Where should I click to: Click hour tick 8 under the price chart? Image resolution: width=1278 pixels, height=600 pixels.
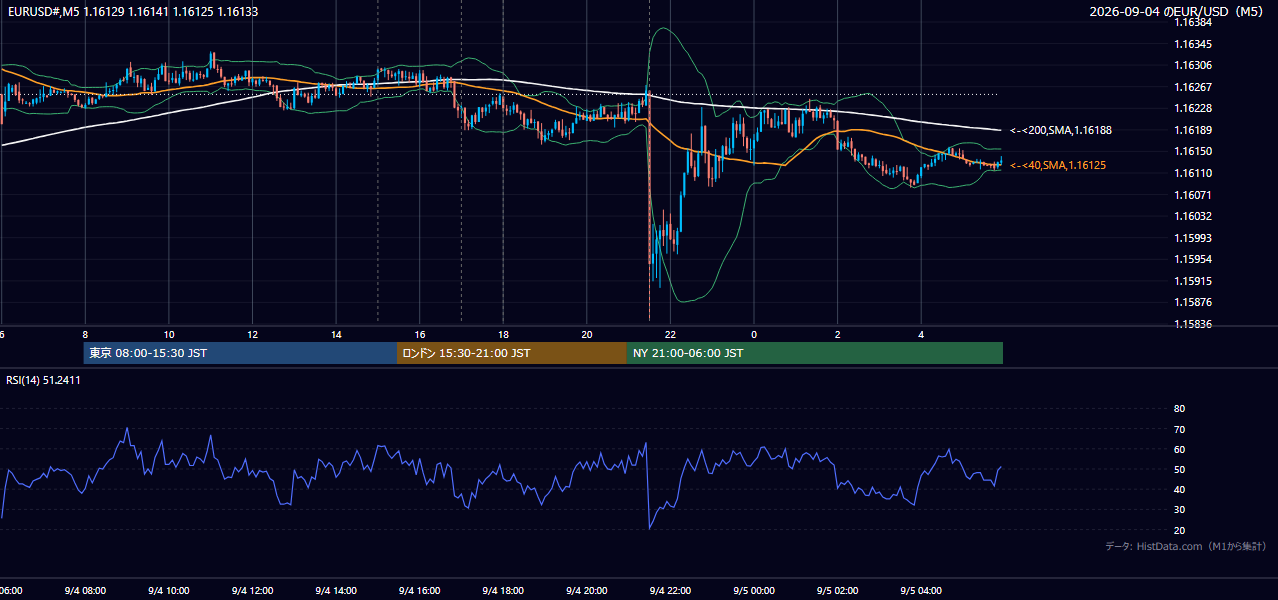point(85,334)
